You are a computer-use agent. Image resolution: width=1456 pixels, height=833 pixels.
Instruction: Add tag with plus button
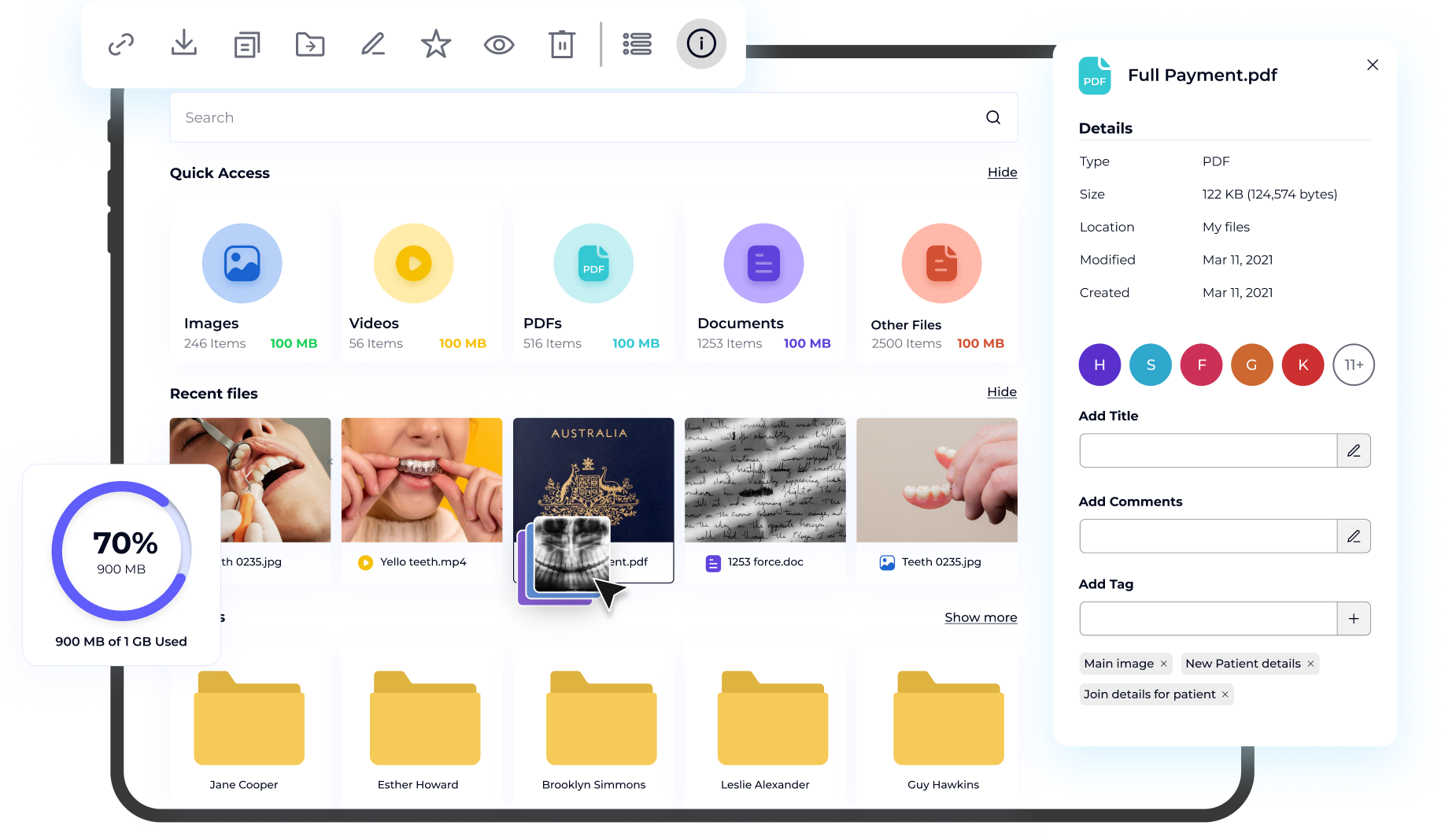coord(1354,619)
